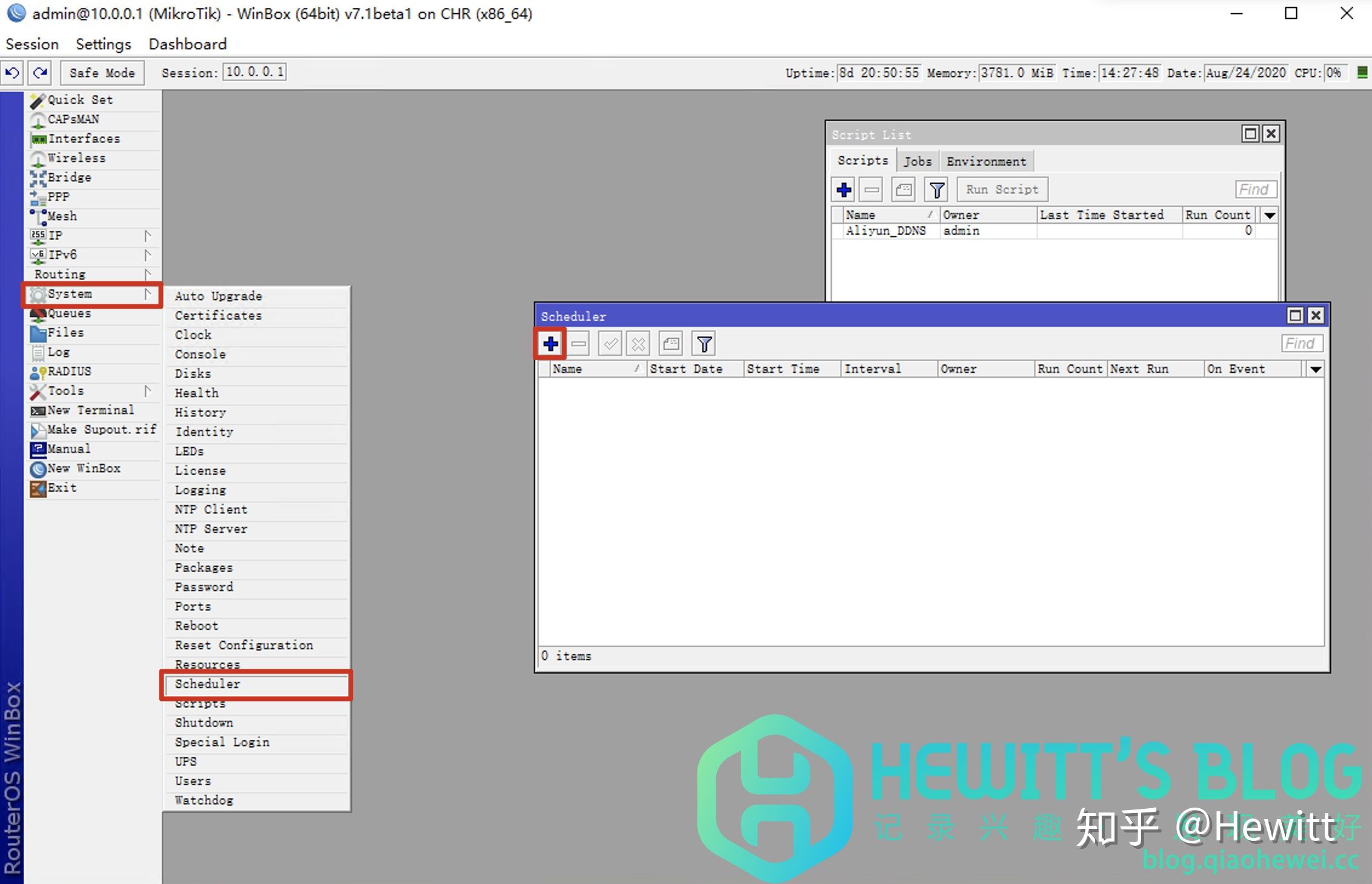Open the Dashboard menu
The height and width of the screenshot is (884, 1372).
pyautogui.click(x=187, y=44)
